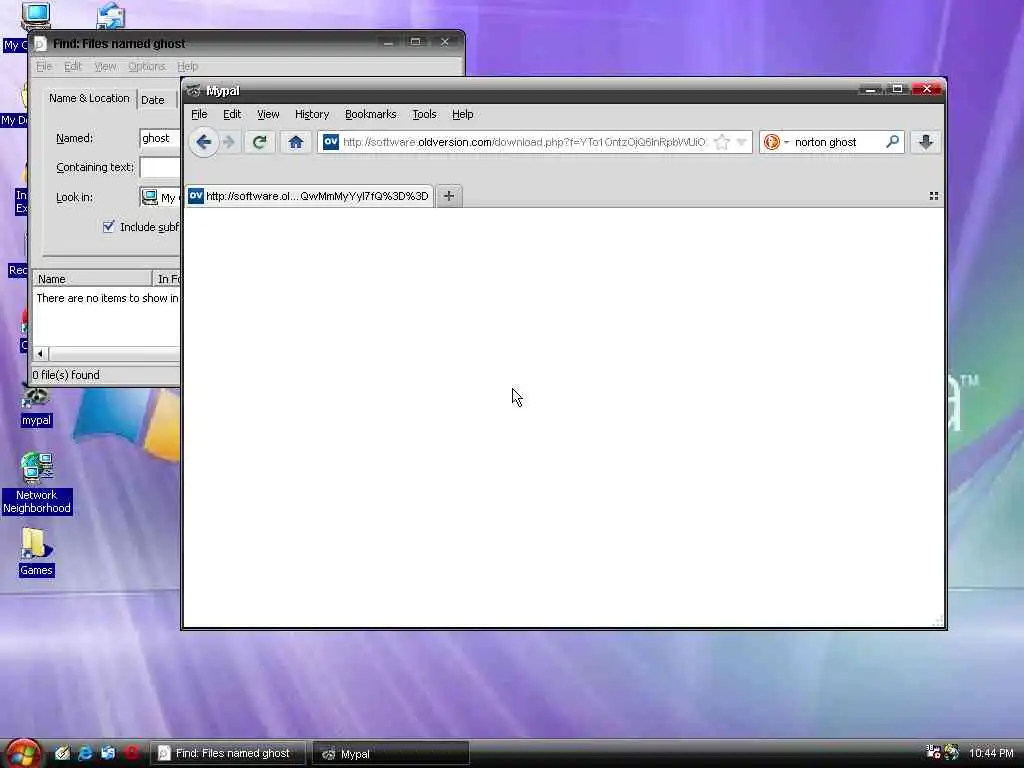Switch to the Date tab in Find
Image resolution: width=1024 pixels, height=768 pixels.
click(153, 100)
